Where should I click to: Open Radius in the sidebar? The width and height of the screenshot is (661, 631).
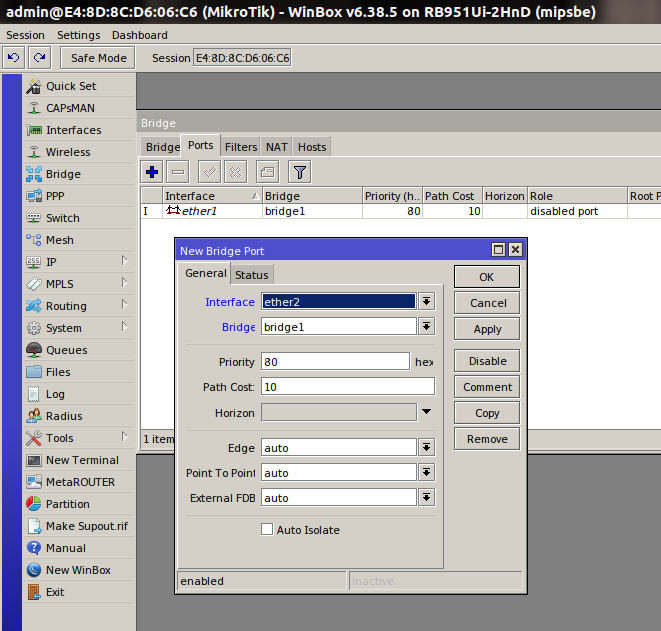(x=80, y=416)
